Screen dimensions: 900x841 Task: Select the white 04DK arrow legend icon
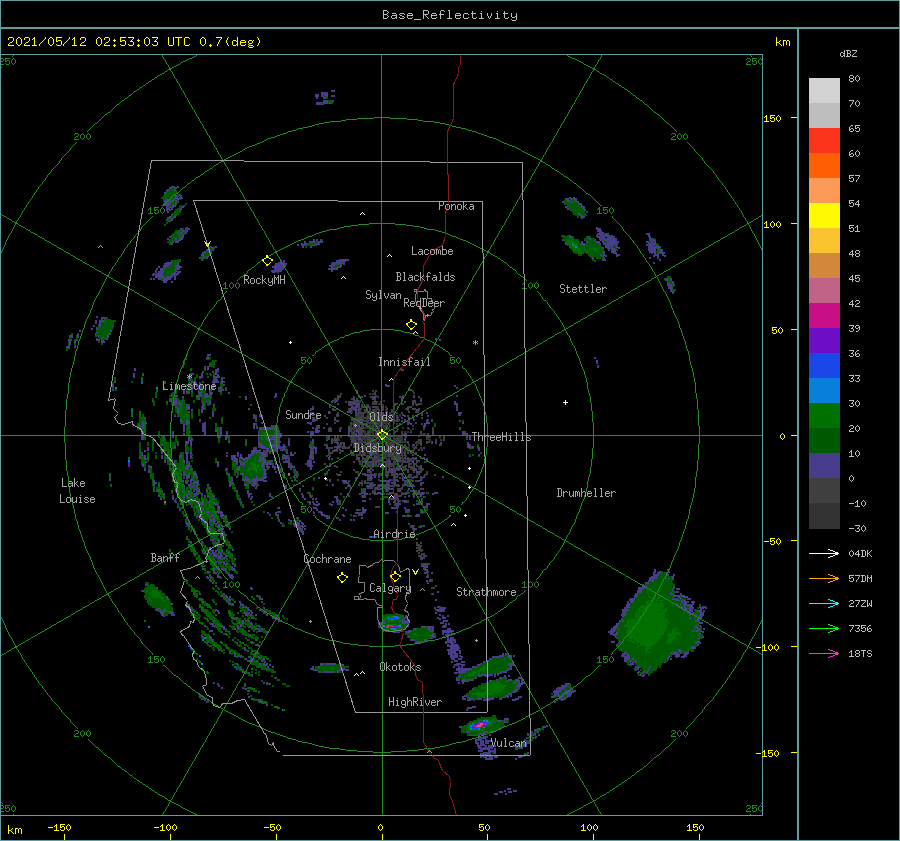824,553
